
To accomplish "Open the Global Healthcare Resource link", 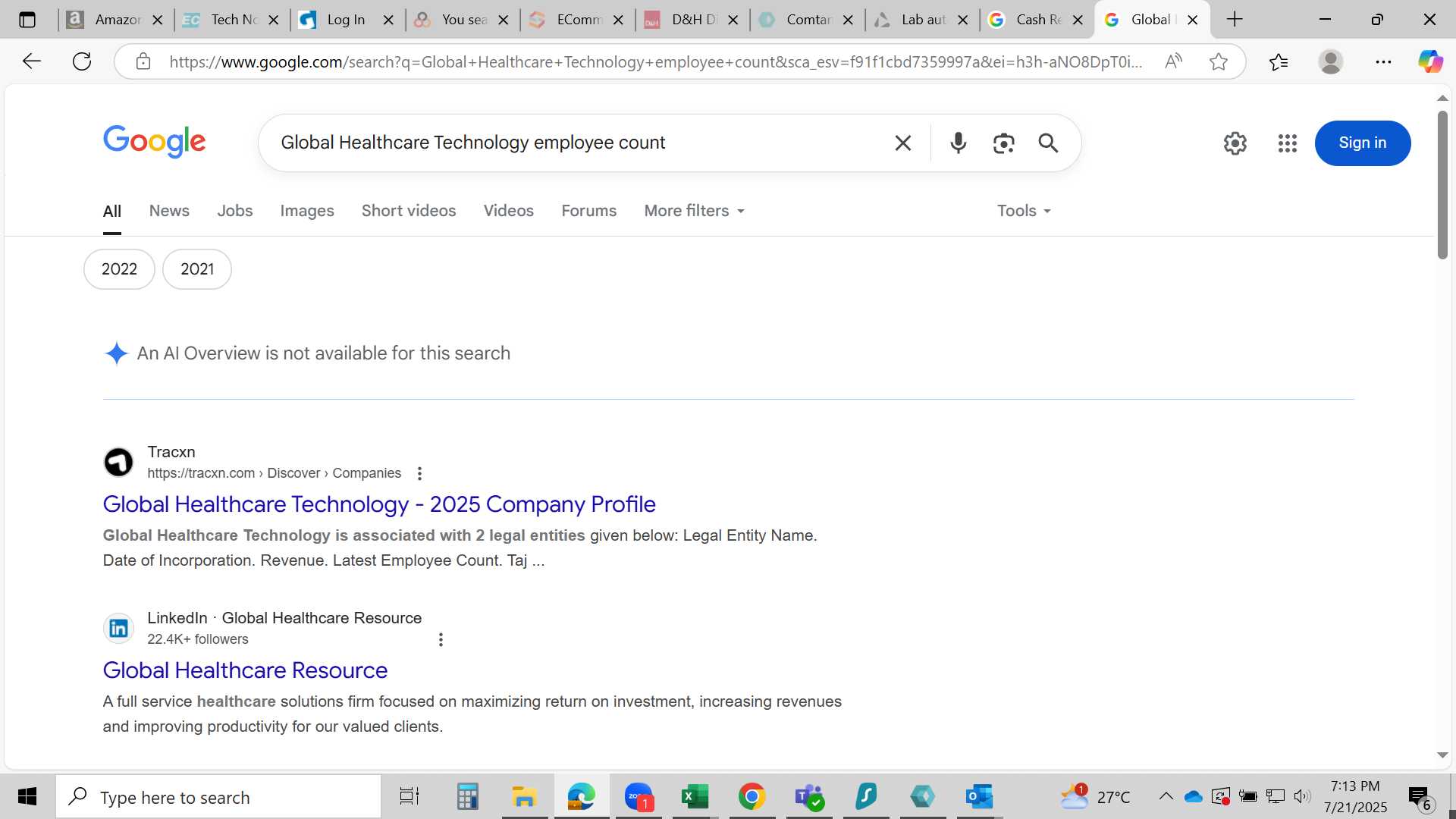I will 245,670.
